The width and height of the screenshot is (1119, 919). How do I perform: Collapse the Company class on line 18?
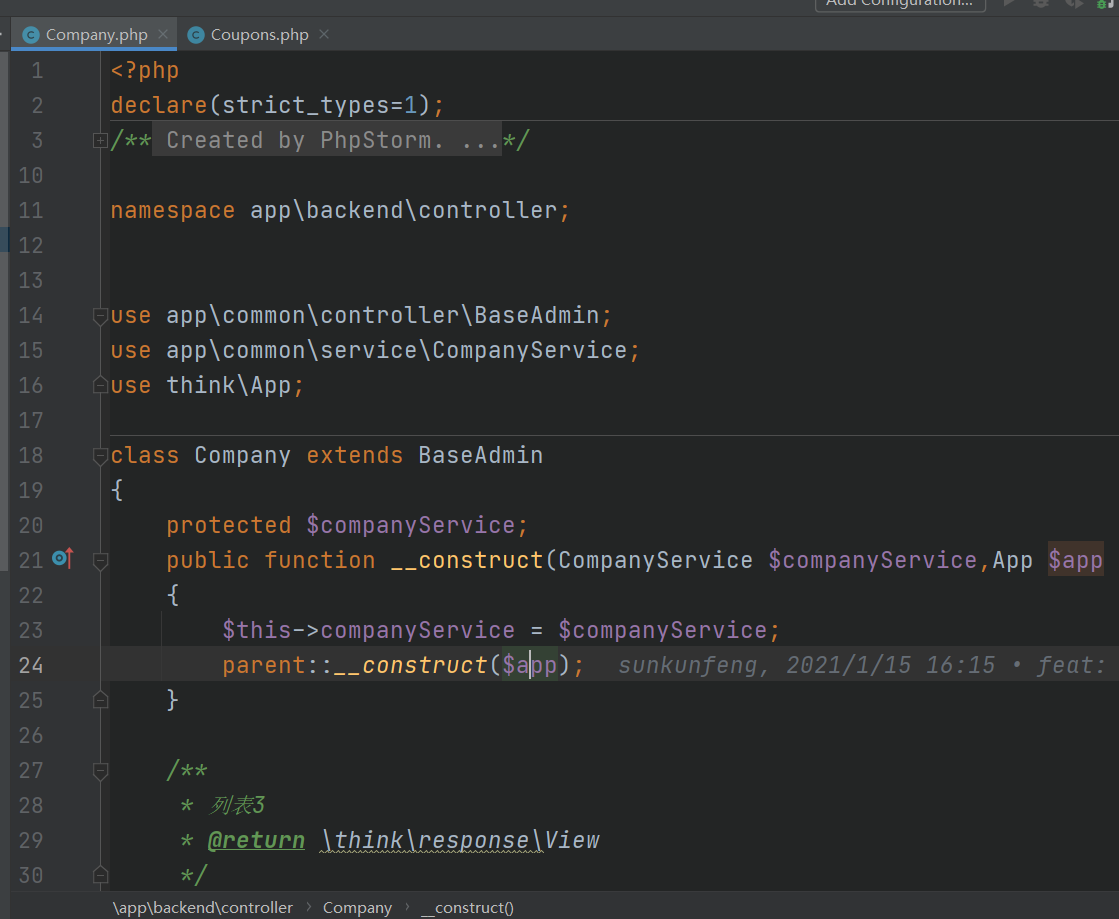(x=101, y=456)
